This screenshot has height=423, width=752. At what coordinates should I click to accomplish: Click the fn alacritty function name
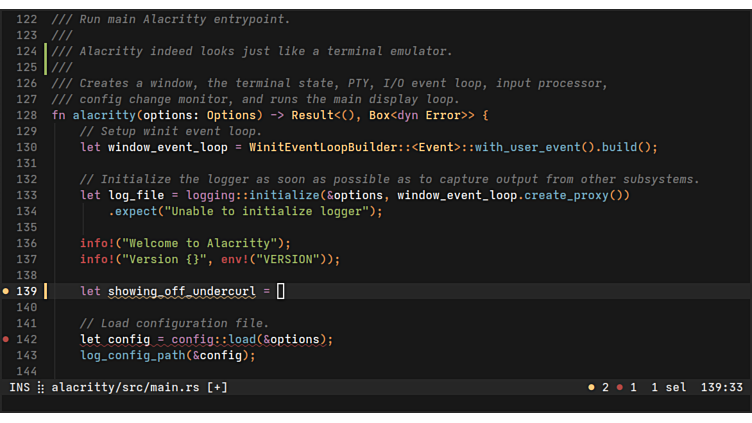pos(105,115)
